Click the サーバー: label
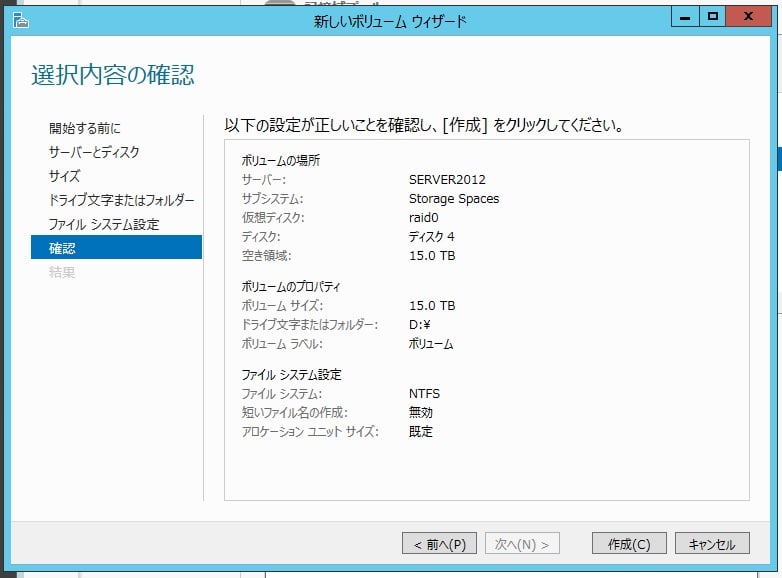The image size is (782, 578). pos(264,180)
